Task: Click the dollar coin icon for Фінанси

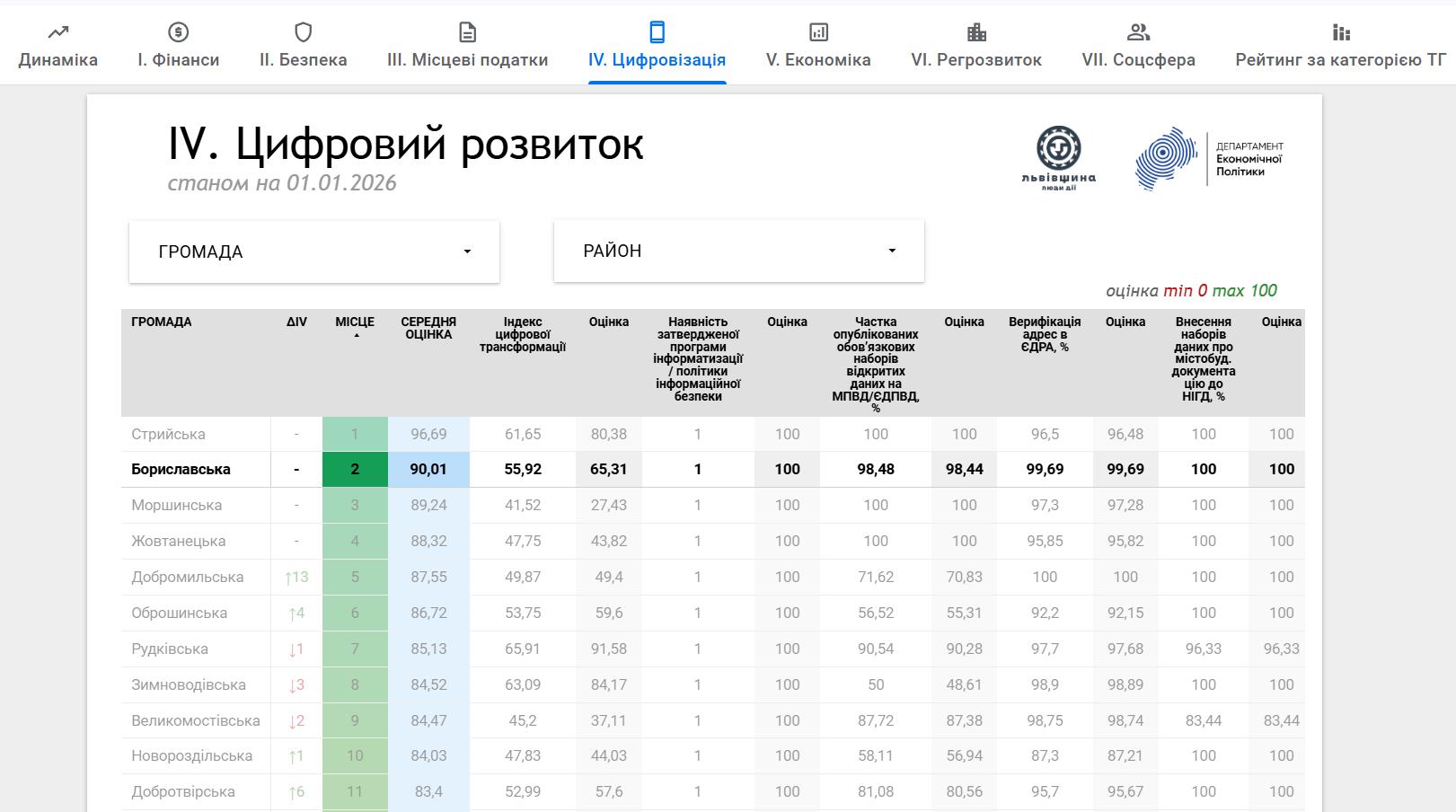Action: coord(178,32)
